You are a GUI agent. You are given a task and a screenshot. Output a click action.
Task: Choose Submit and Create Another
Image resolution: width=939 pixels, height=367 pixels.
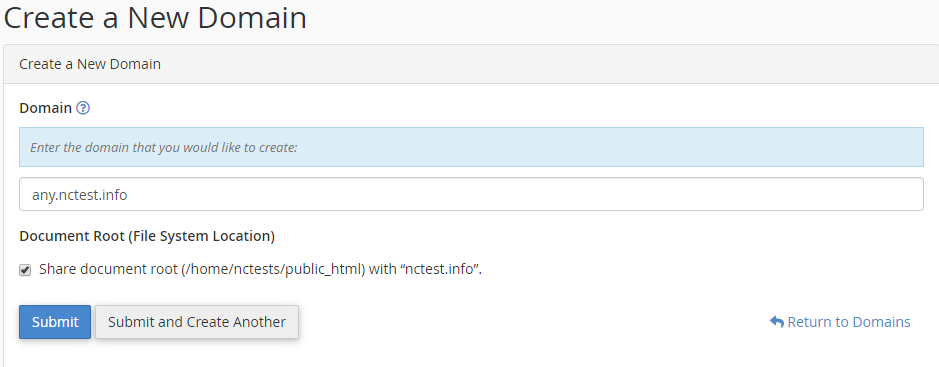[x=197, y=322]
